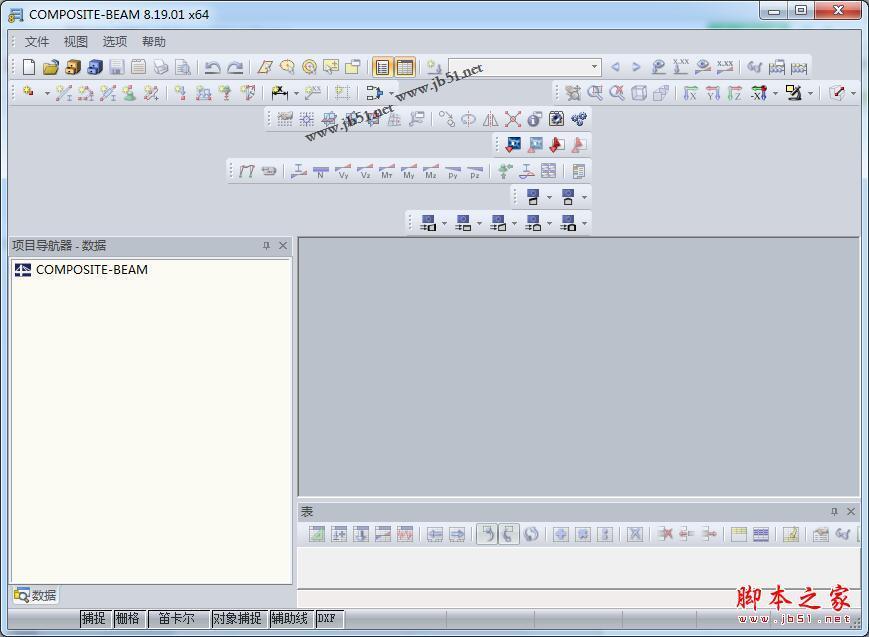Screen dimensions: 869x637
Task: Show distributed load pz diagram
Action: pyautogui.click(x=475, y=171)
